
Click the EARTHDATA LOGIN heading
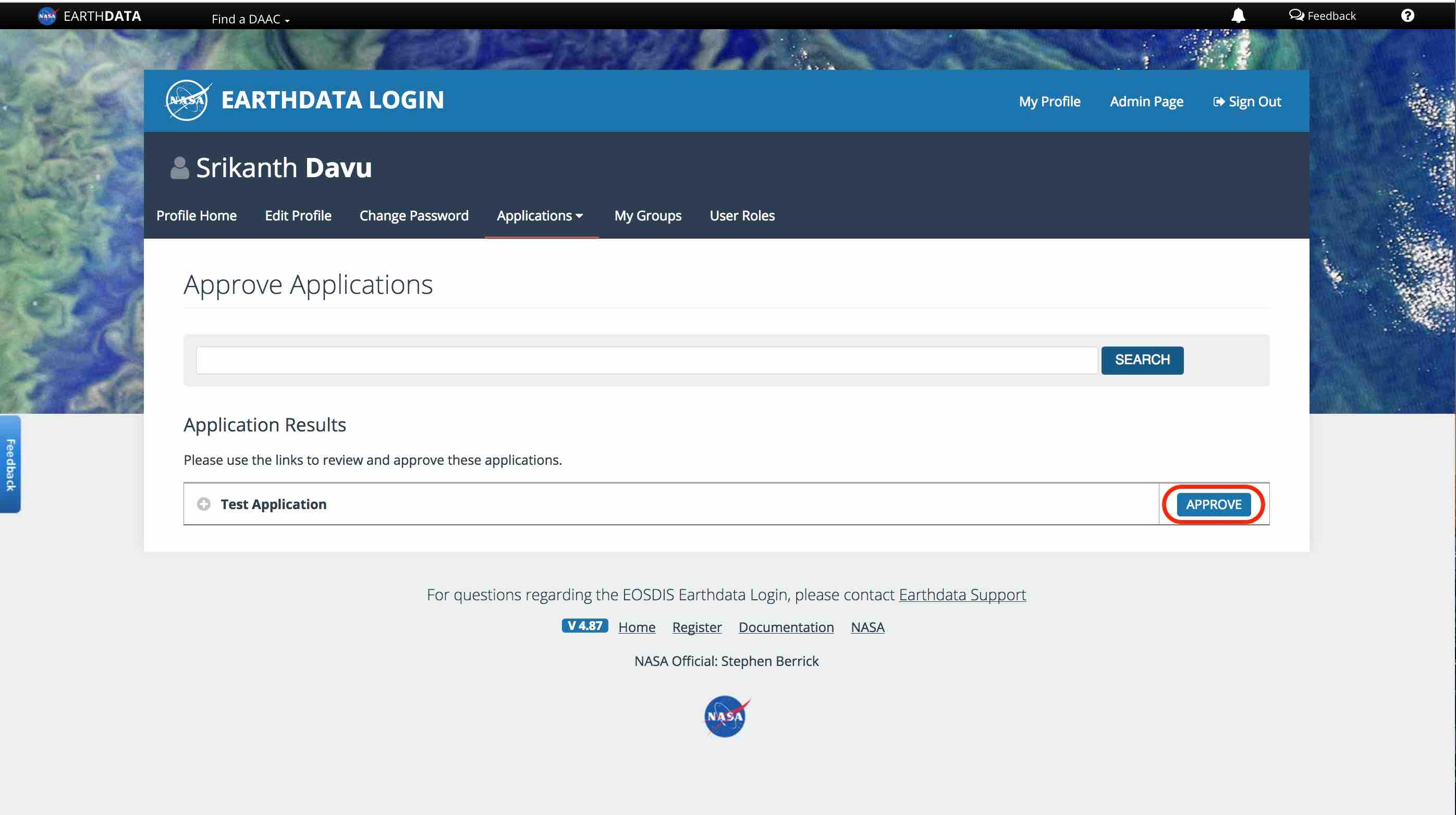coord(333,100)
